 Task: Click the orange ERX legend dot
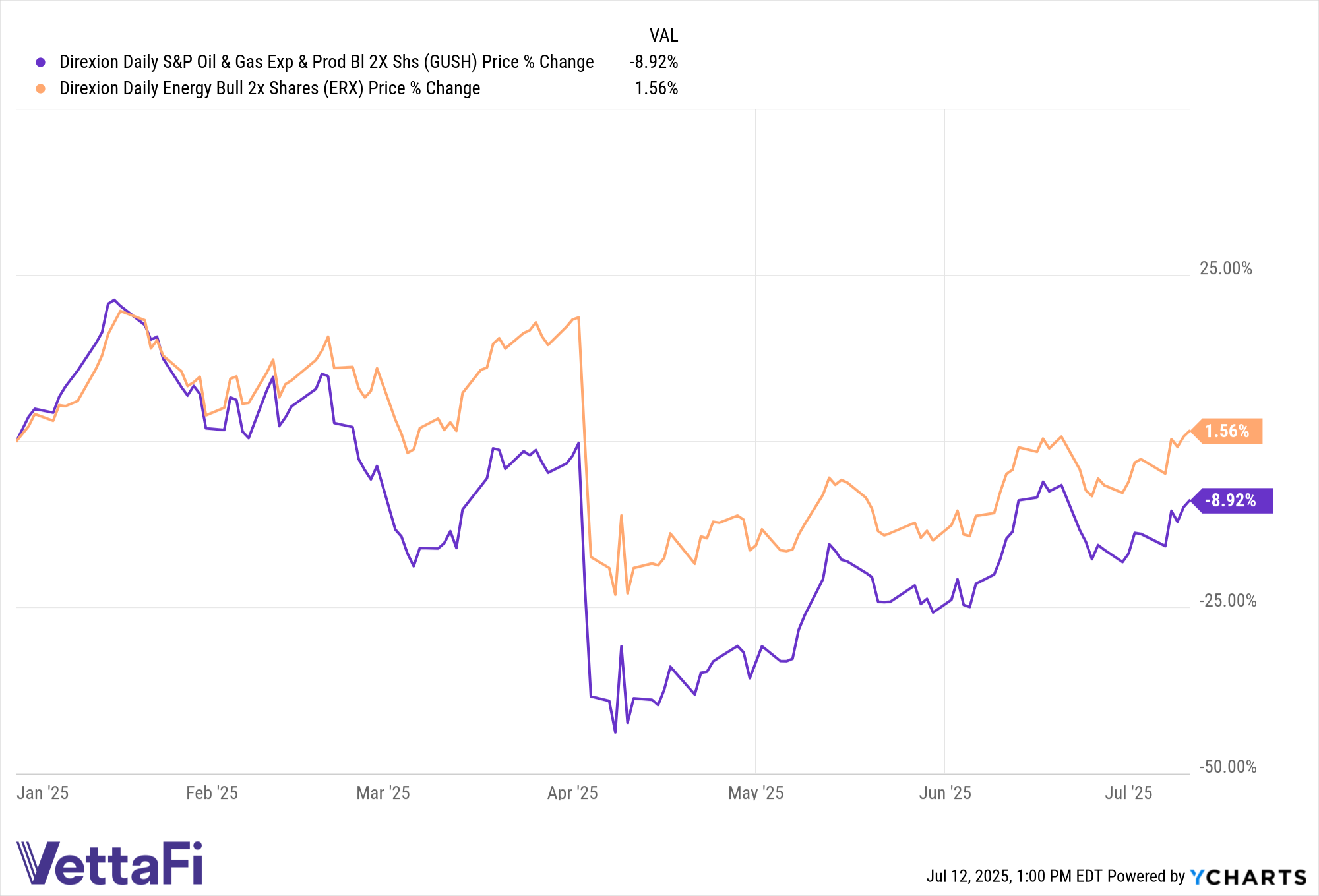41,88
